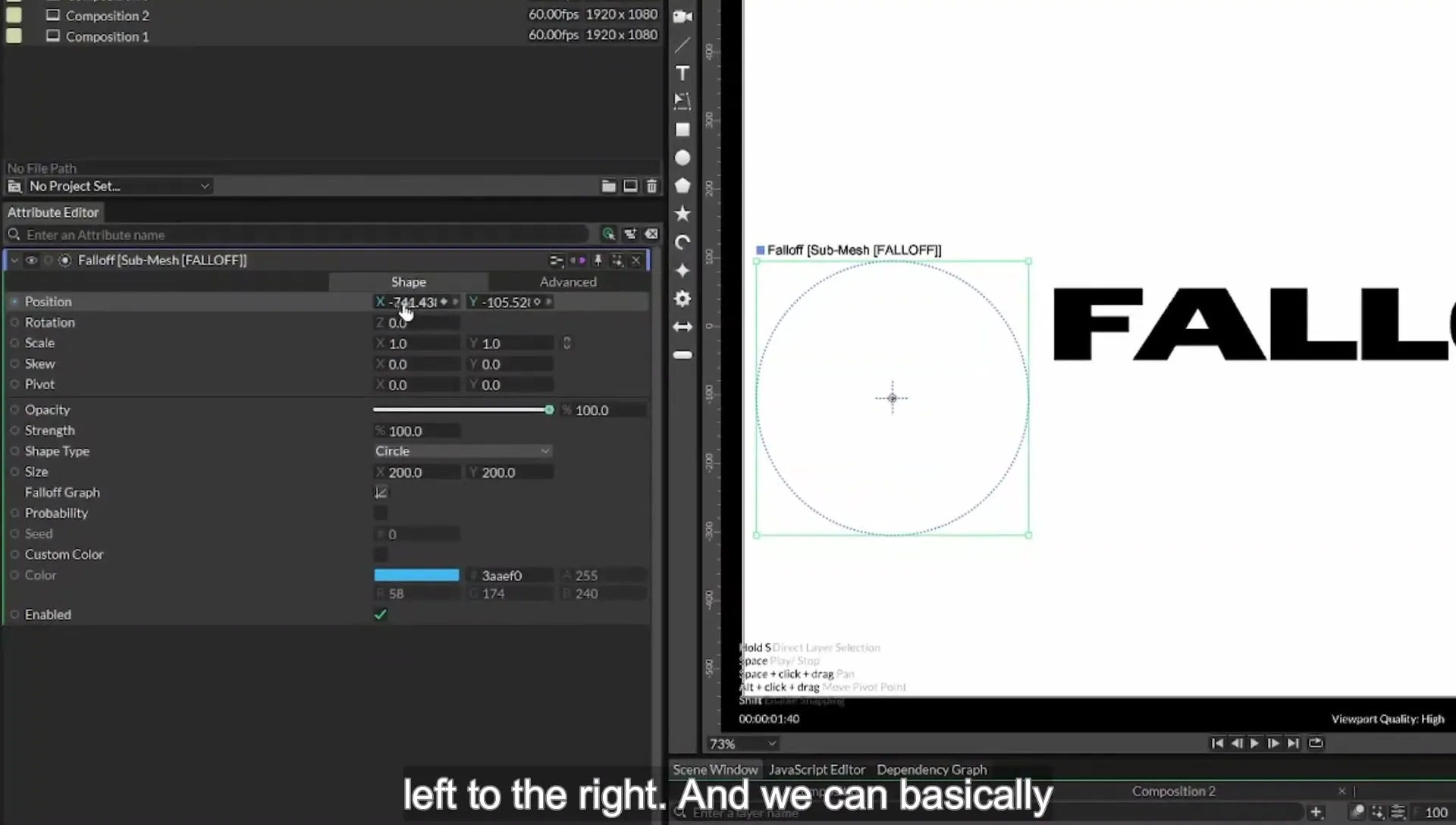Toggle playback loop mode button
1456x825 pixels.
click(1316, 743)
